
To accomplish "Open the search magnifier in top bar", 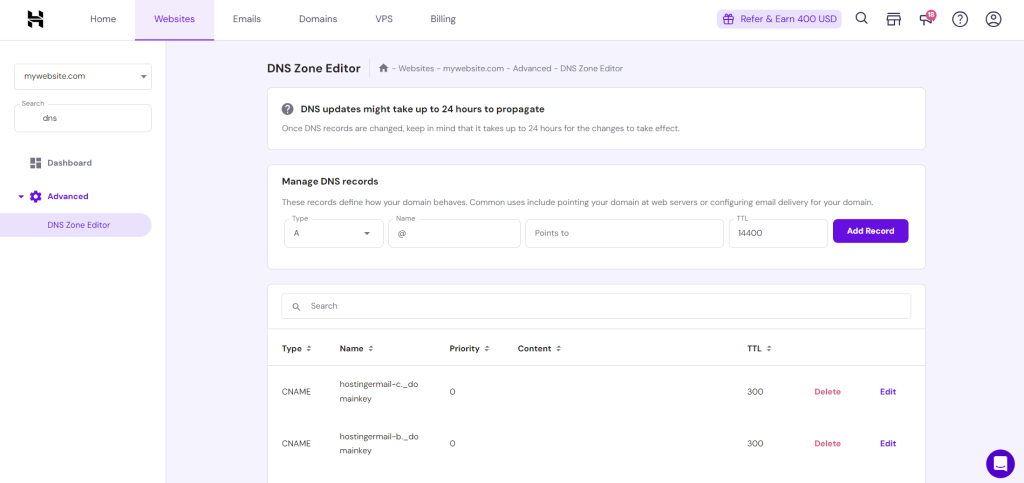I will click(x=861, y=19).
